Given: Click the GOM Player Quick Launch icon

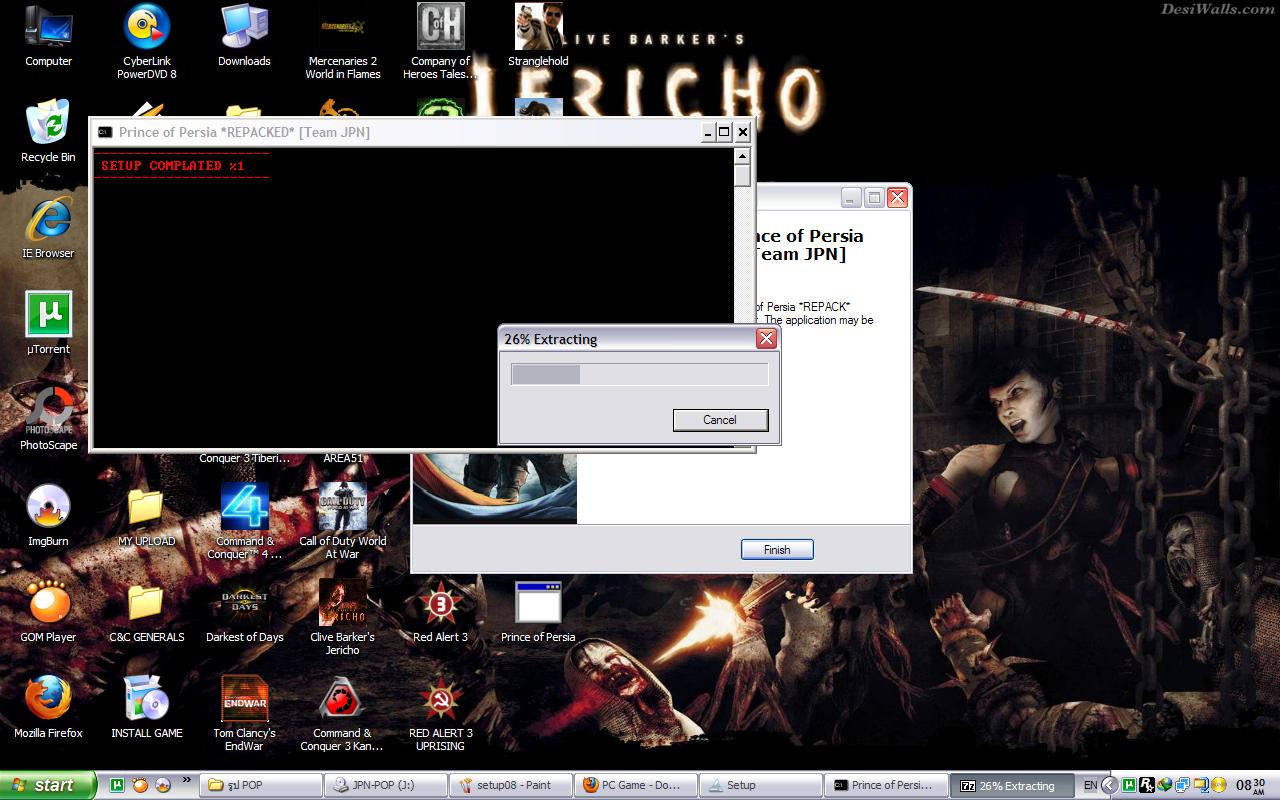Looking at the screenshot, I should point(140,785).
